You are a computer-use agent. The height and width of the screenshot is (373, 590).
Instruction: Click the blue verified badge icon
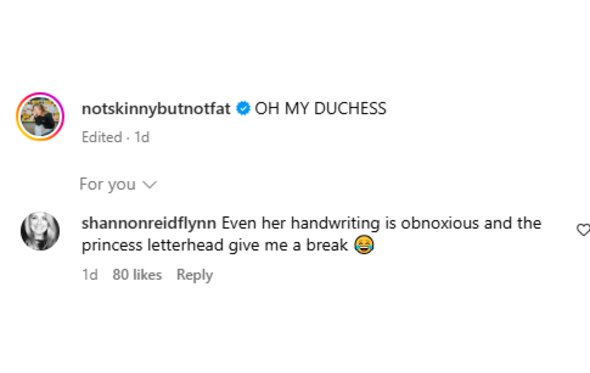[243, 108]
